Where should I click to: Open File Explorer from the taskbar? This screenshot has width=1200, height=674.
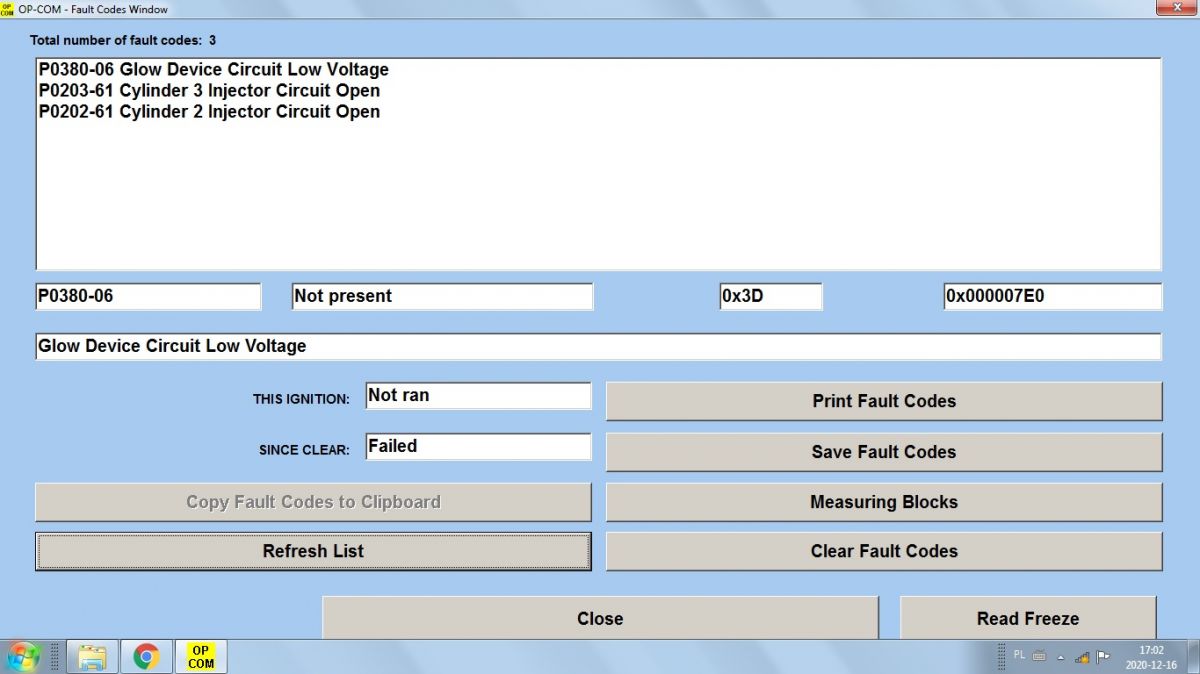pos(92,657)
